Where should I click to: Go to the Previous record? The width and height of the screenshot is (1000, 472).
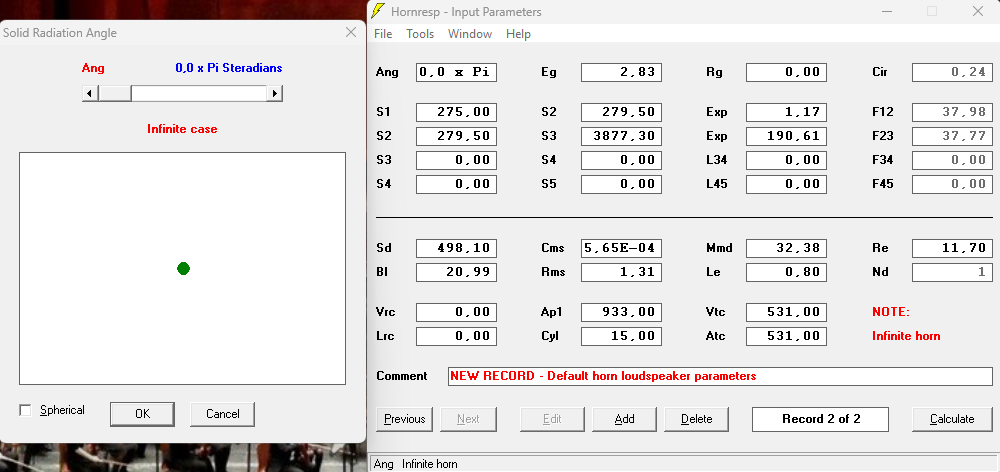tap(404, 419)
